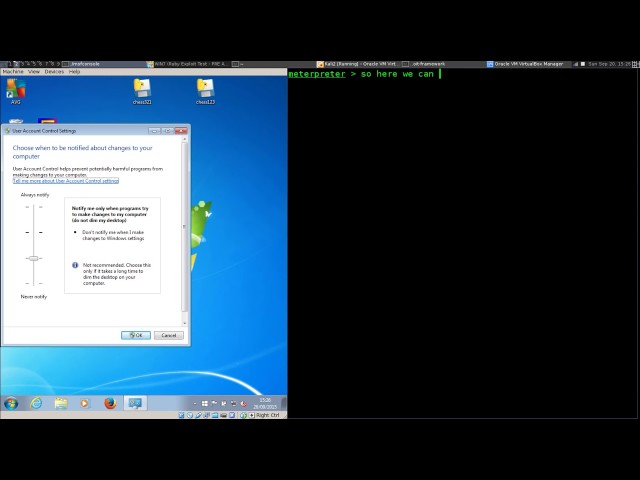Select the chess123 folder on desktop

[205, 91]
